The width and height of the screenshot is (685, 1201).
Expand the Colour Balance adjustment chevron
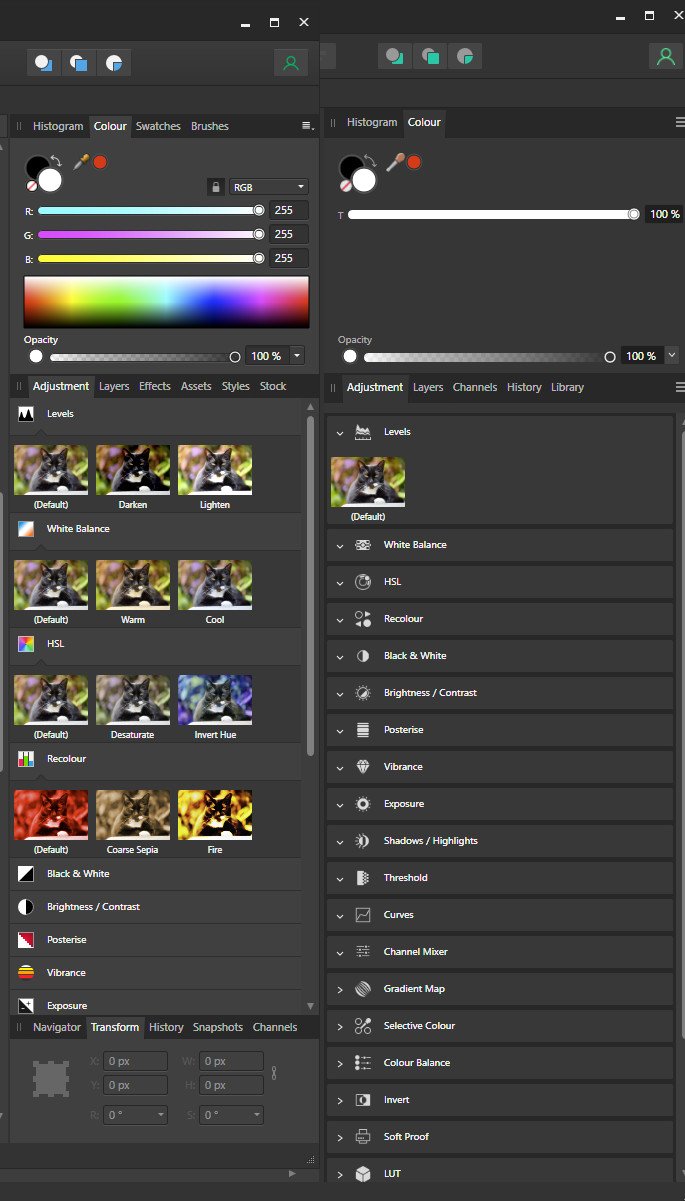(340, 1063)
